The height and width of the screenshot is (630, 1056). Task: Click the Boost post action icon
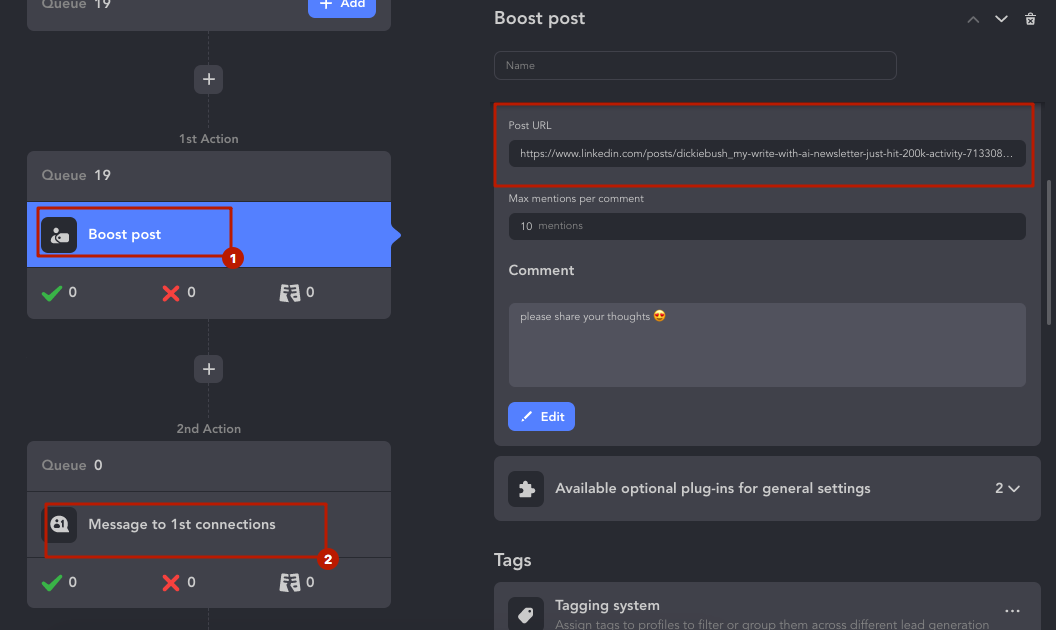[x=59, y=235]
